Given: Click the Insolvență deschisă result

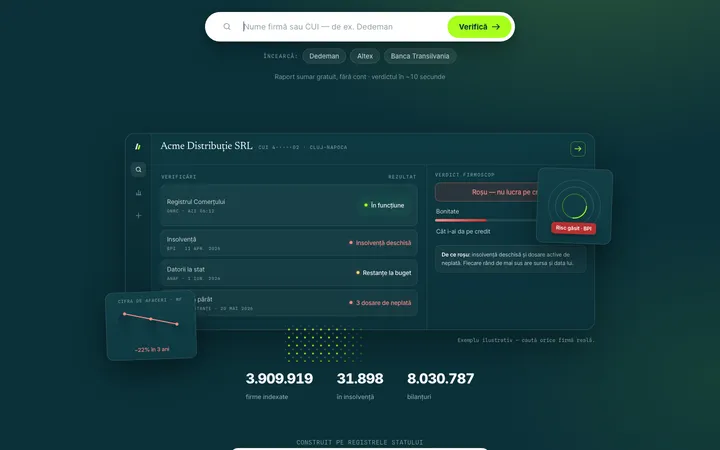Looking at the screenshot, I should click(380, 243).
